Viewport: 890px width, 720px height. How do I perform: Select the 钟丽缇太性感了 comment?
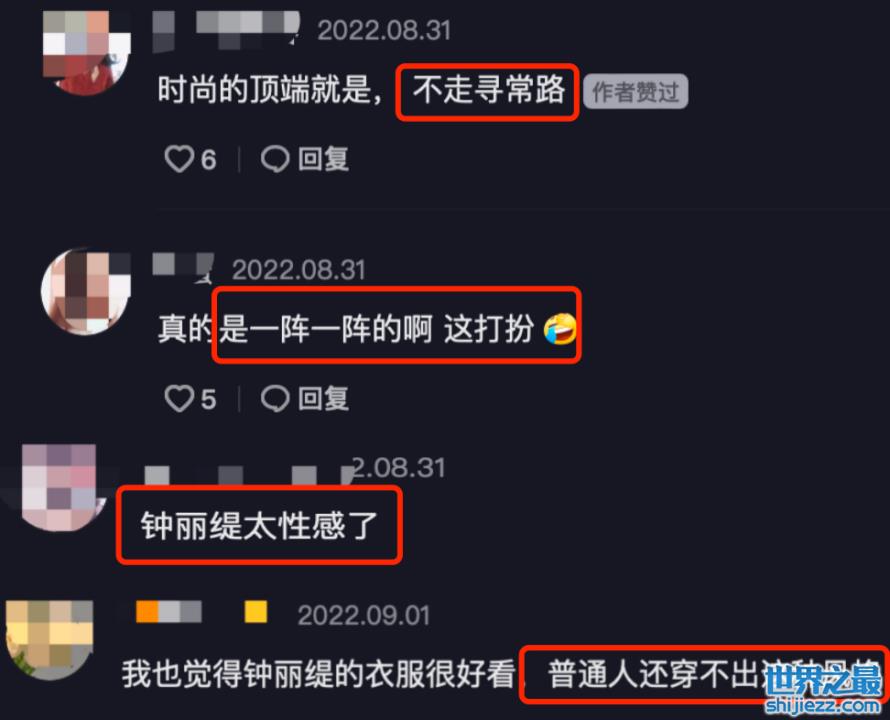click(259, 525)
